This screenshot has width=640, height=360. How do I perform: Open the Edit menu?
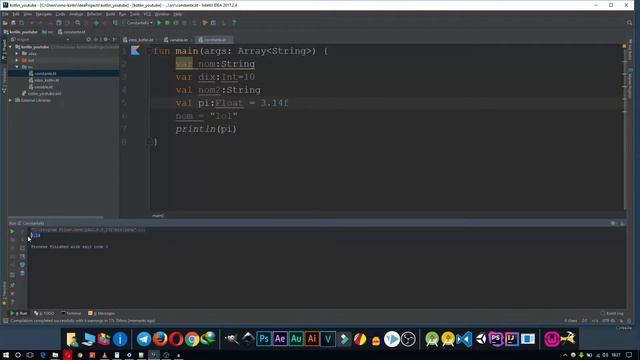tap(16, 14)
